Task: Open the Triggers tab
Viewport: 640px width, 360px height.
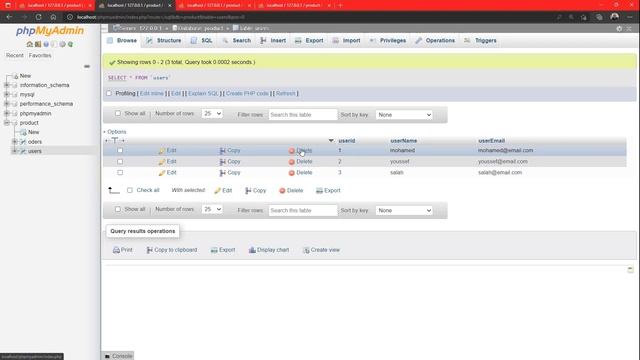Action: click(480, 40)
